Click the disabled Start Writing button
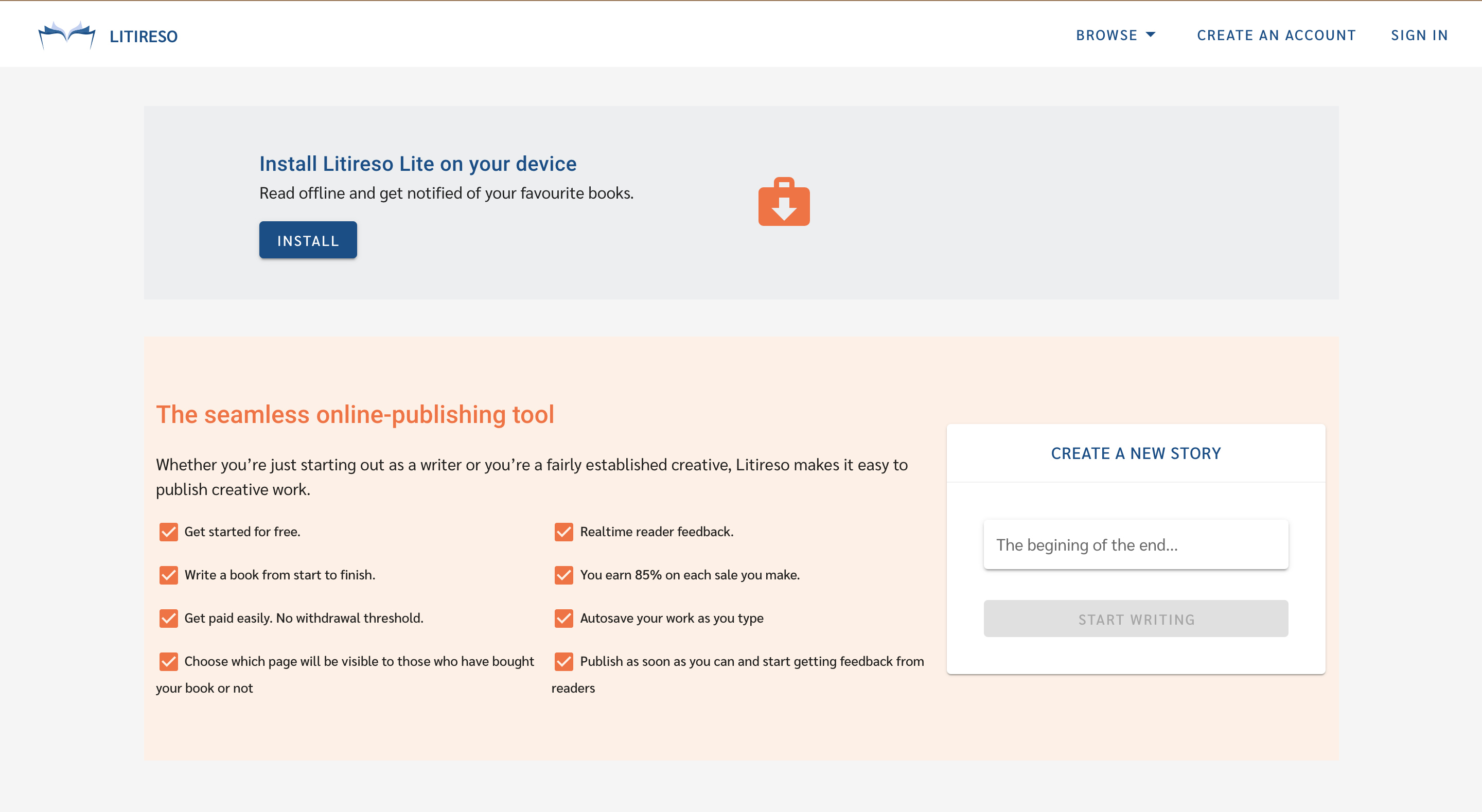This screenshot has height=812, width=1482. 1136,619
